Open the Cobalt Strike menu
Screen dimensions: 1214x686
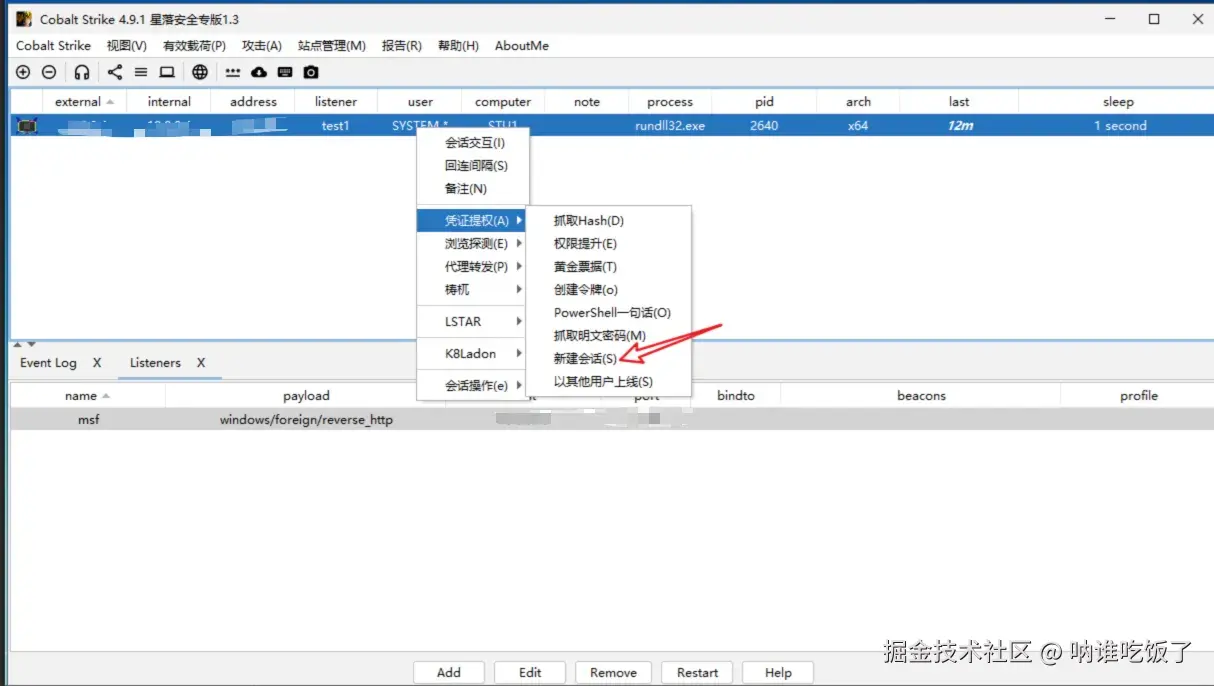[x=53, y=46]
